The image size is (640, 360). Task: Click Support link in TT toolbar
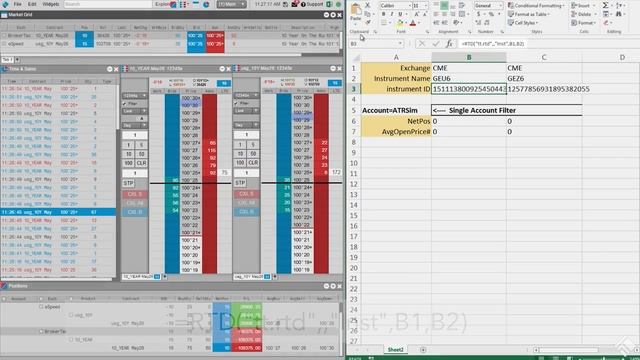[312, 4]
